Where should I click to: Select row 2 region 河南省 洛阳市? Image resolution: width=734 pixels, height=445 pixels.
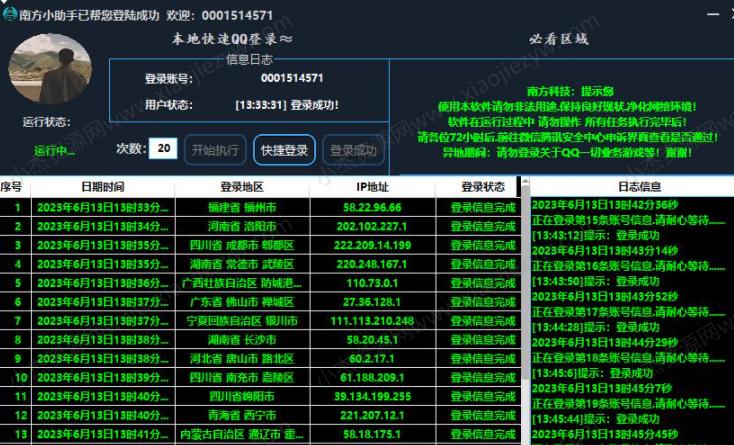[242, 226]
